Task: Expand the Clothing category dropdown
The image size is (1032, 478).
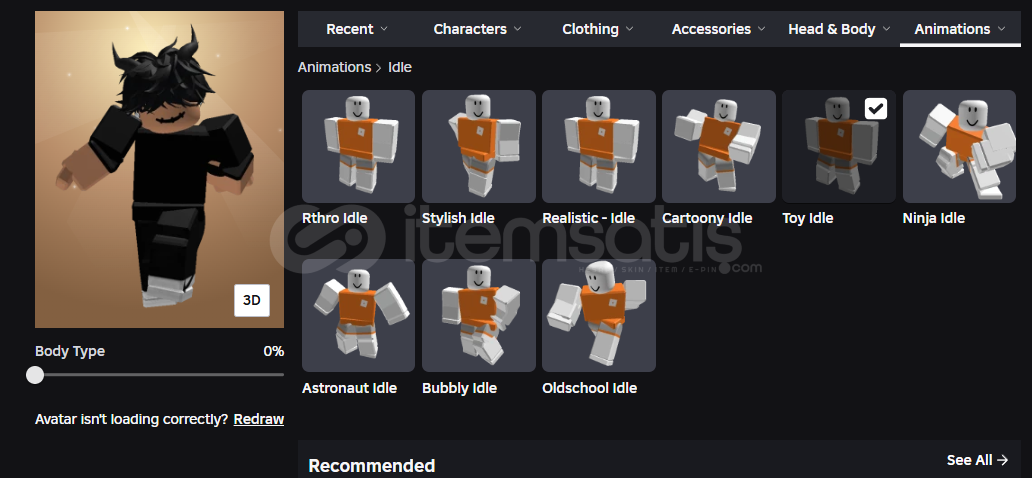Action: (x=598, y=29)
